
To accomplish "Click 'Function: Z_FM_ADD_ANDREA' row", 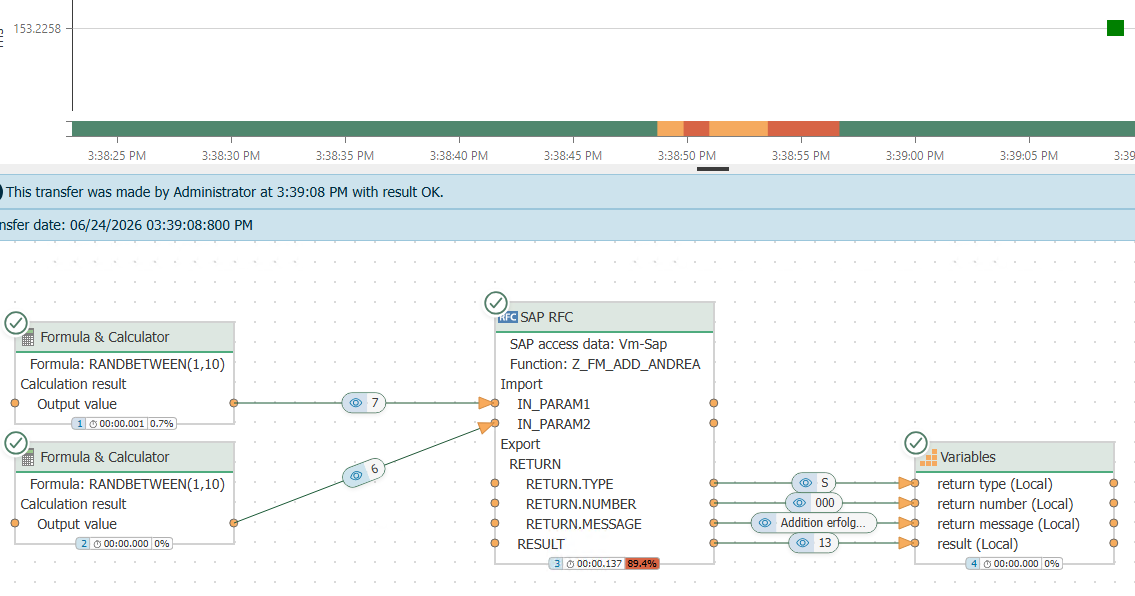I will click(x=605, y=364).
